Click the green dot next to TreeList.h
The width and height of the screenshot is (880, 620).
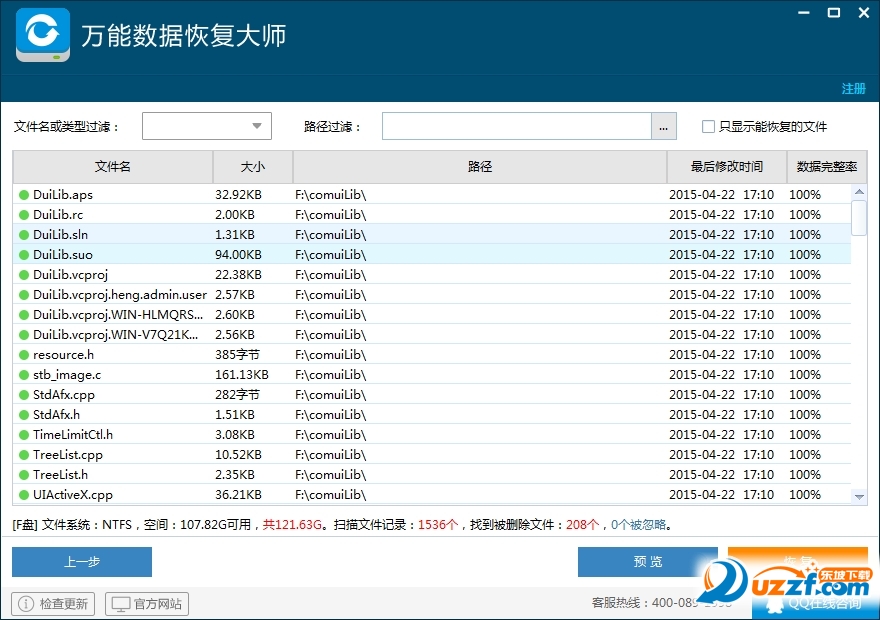pos(24,475)
